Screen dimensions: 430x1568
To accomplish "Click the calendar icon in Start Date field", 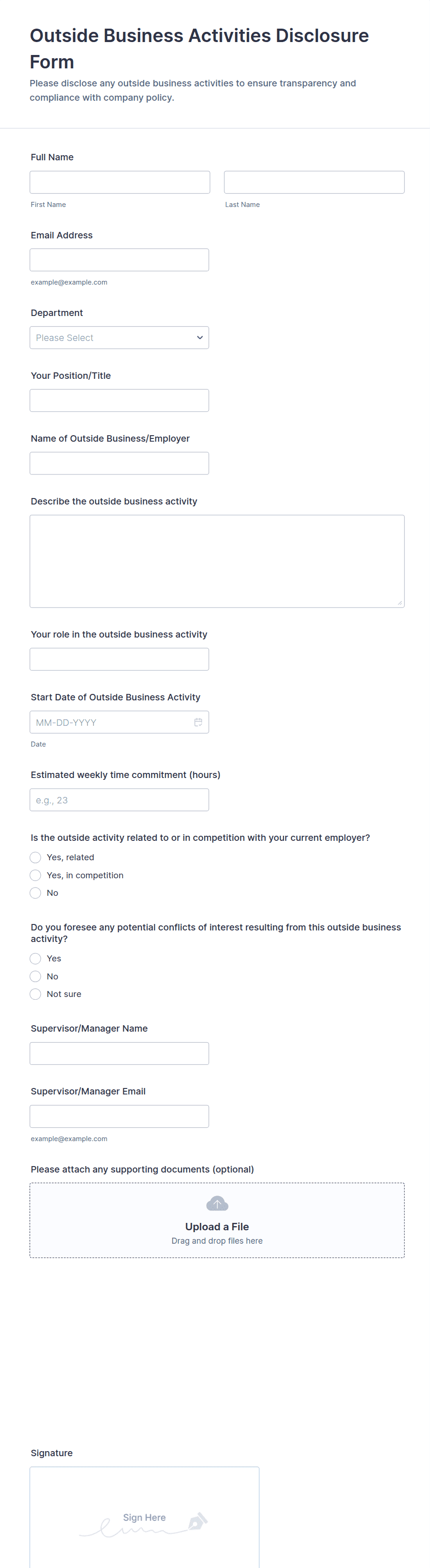I will [198, 722].
